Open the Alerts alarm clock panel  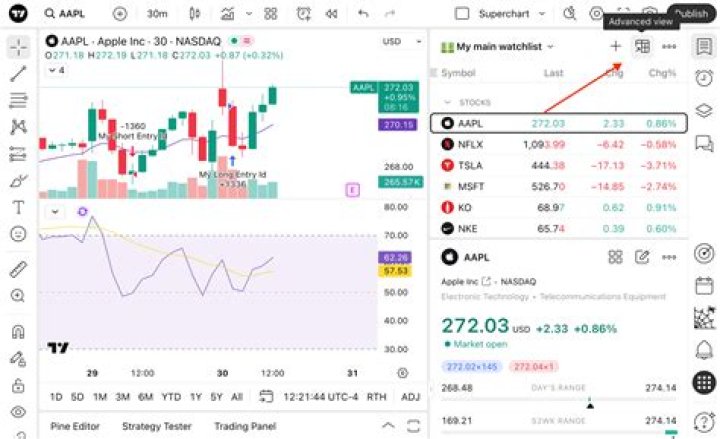click(704, 78)
